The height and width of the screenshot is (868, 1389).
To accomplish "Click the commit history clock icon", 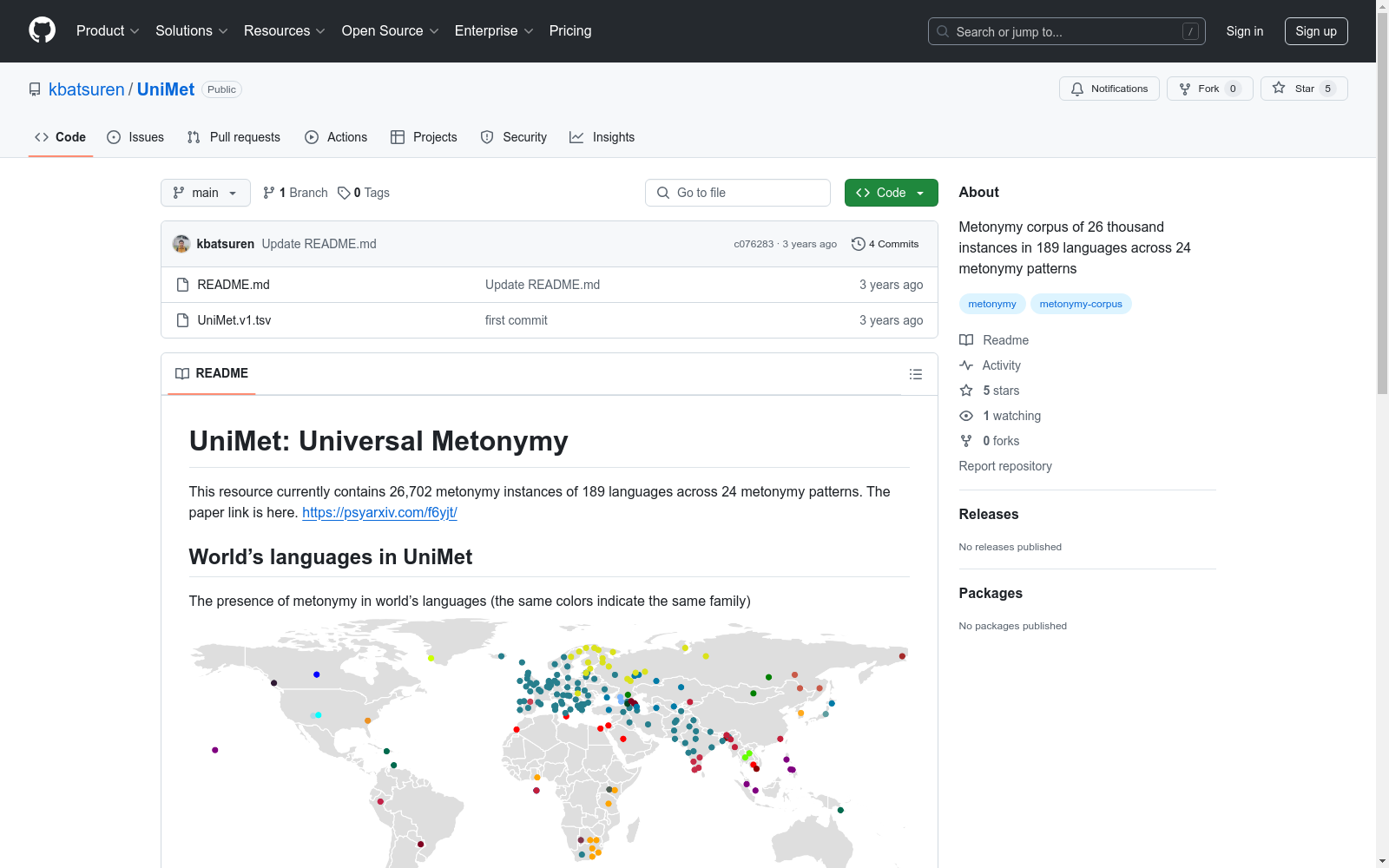I will [x=859, y=244].
